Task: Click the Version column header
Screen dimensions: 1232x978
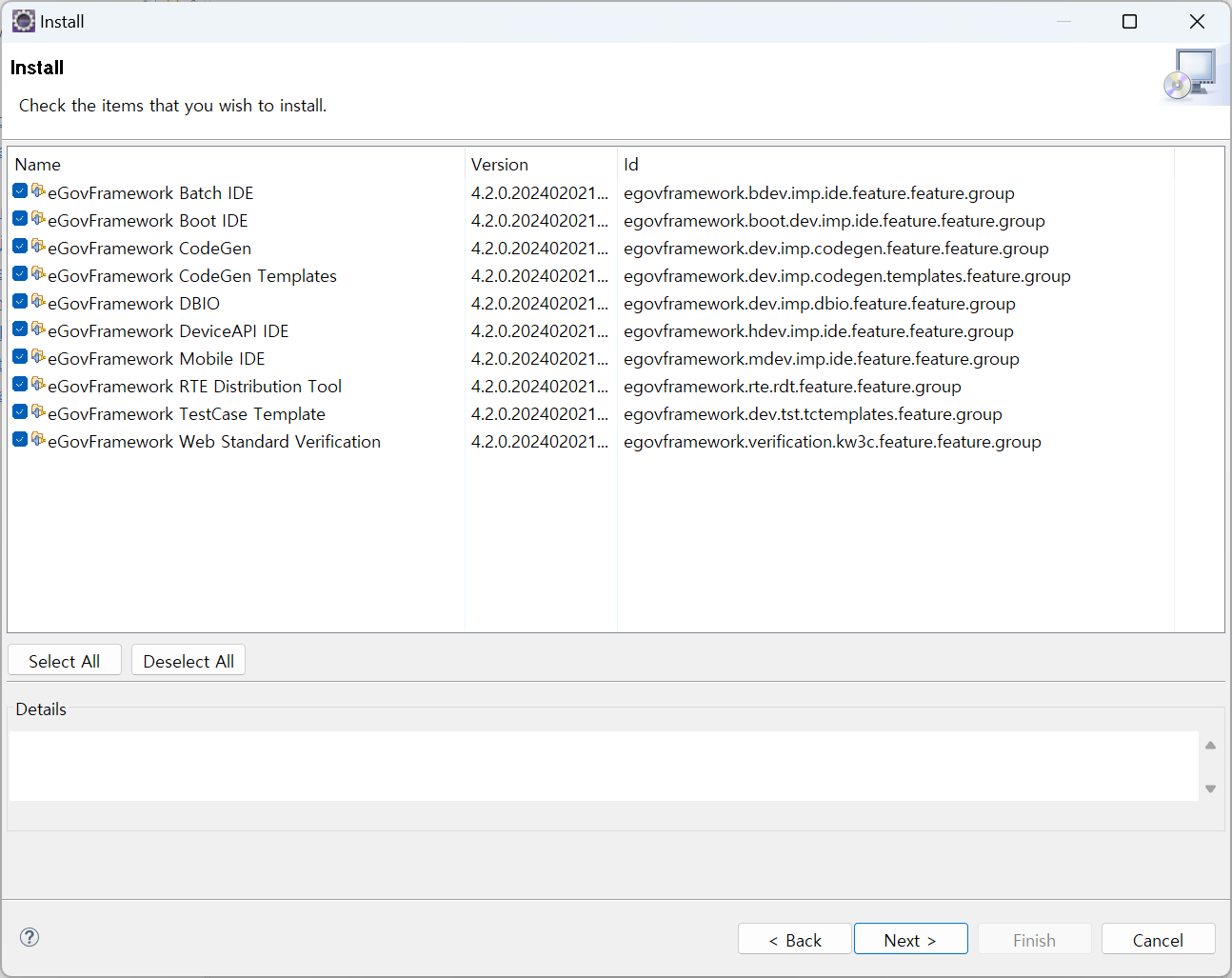Action: pos(500,165)
